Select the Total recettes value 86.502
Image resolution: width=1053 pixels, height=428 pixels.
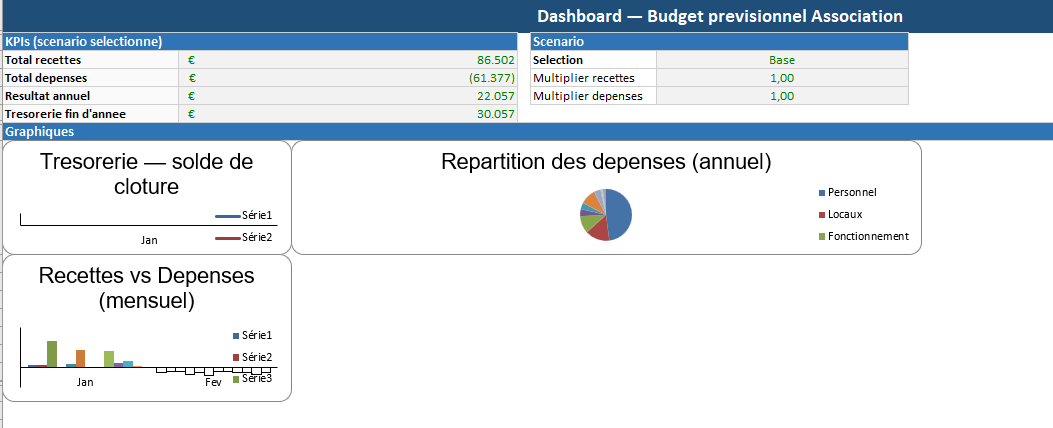coord(495,60)
